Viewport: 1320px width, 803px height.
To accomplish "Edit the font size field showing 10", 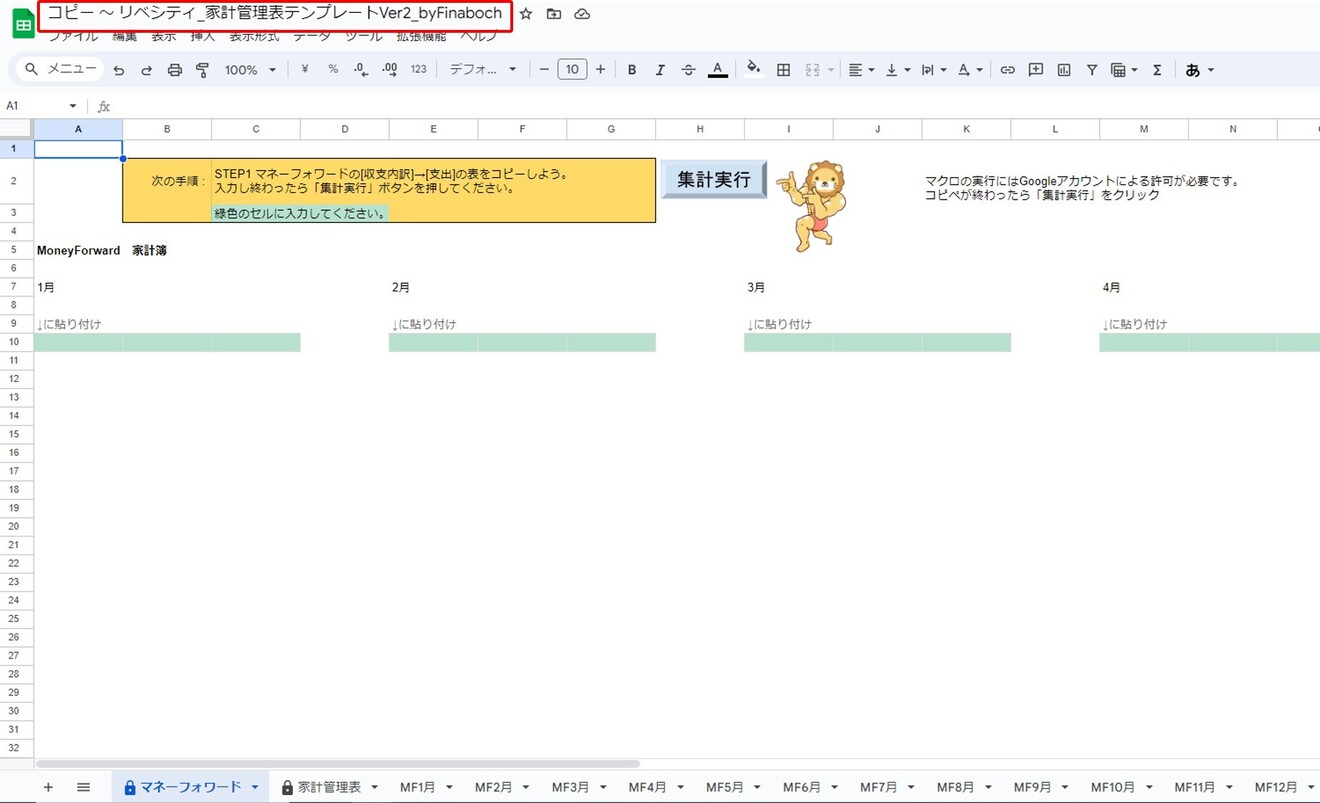I will [572, 70].
